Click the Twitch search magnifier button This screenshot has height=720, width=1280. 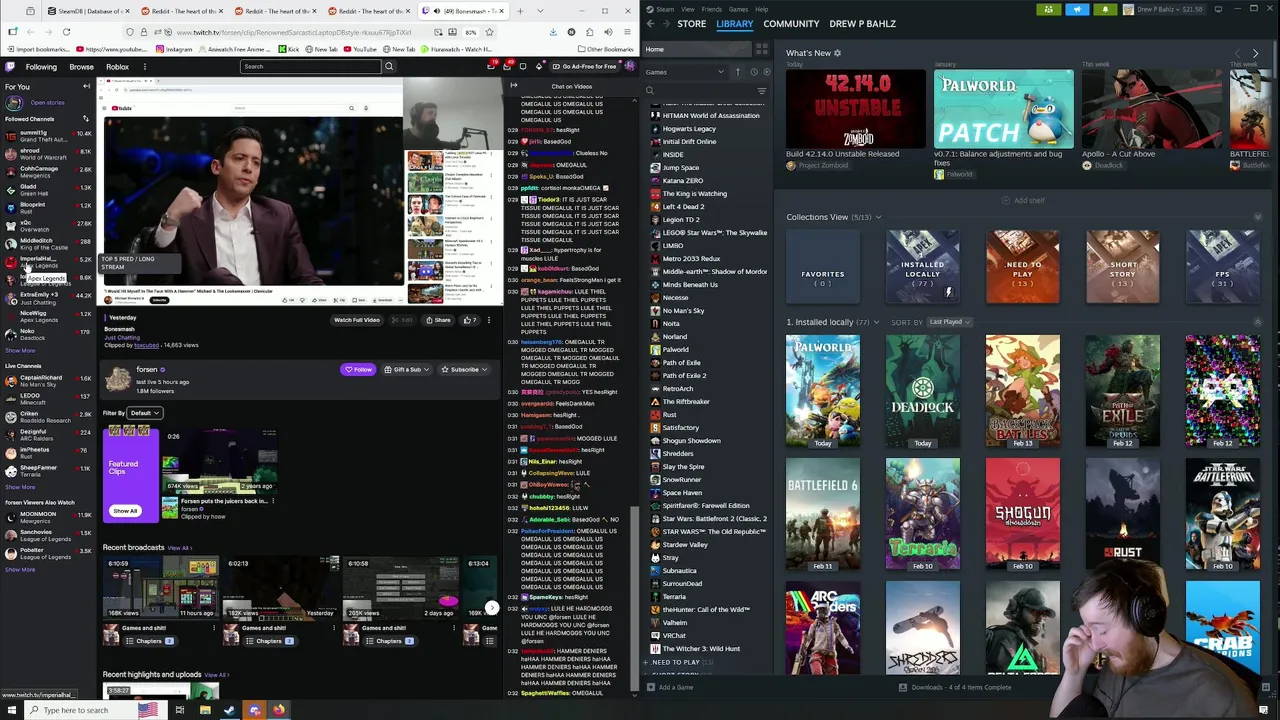tap(389, 67)
